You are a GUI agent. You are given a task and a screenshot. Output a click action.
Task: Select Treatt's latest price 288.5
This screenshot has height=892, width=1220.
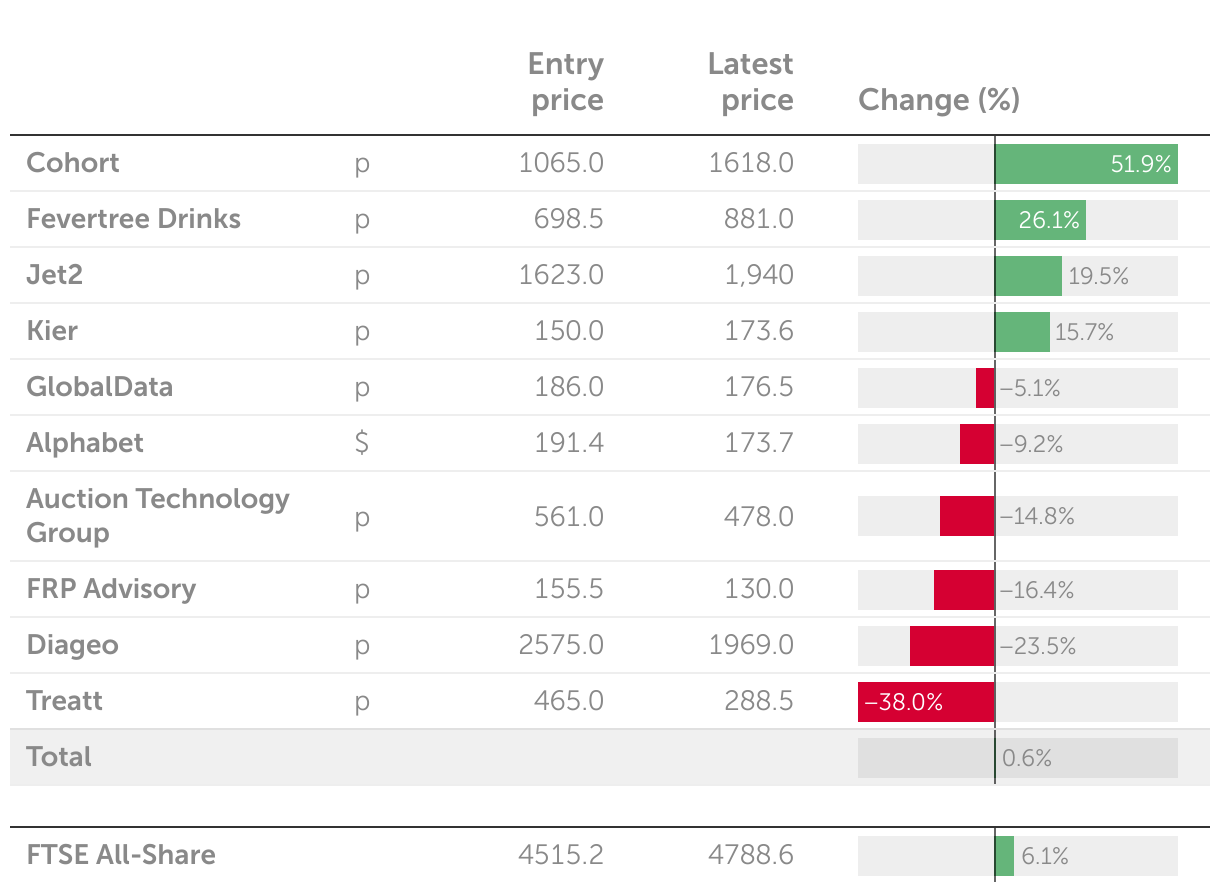click(x=758, y=701)
